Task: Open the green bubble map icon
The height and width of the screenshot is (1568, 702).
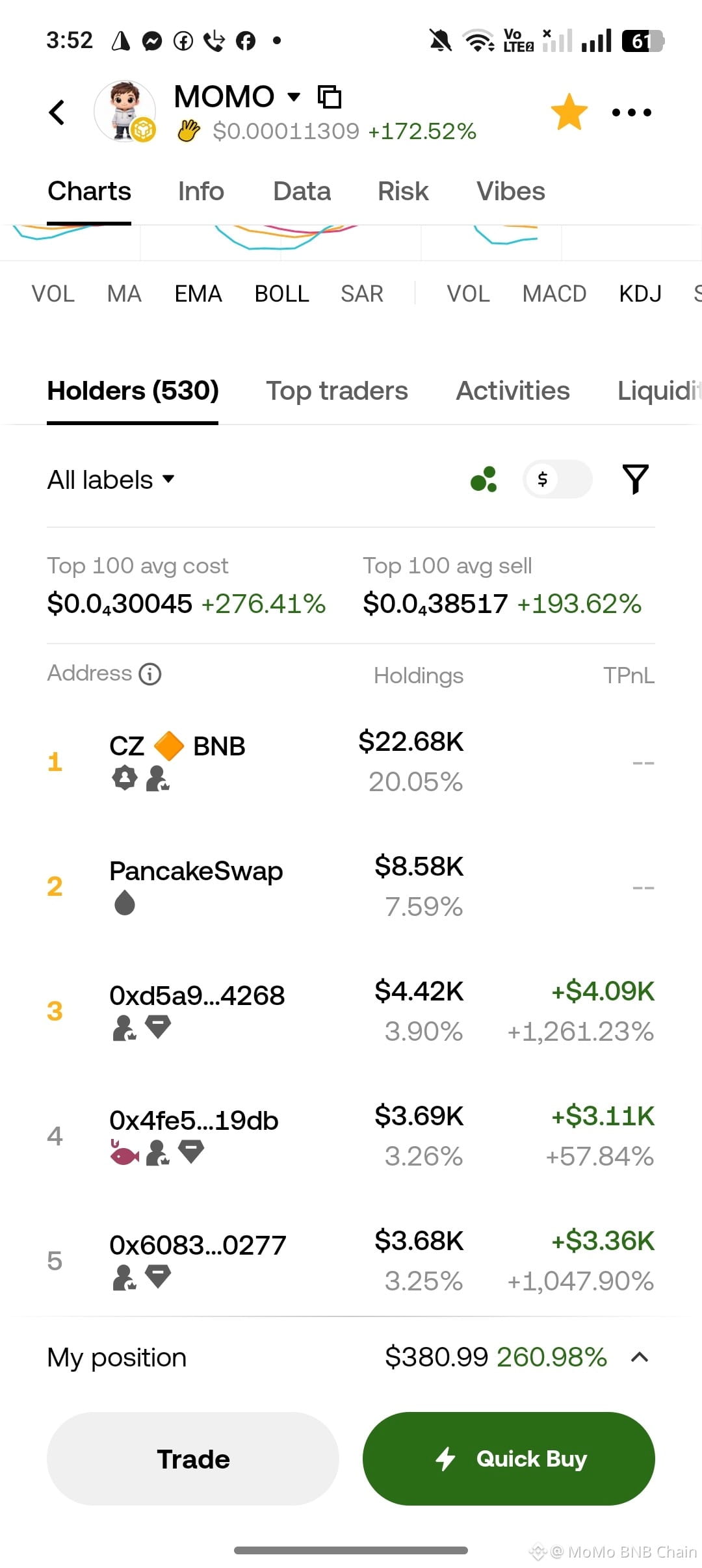Action: (484, 480)
